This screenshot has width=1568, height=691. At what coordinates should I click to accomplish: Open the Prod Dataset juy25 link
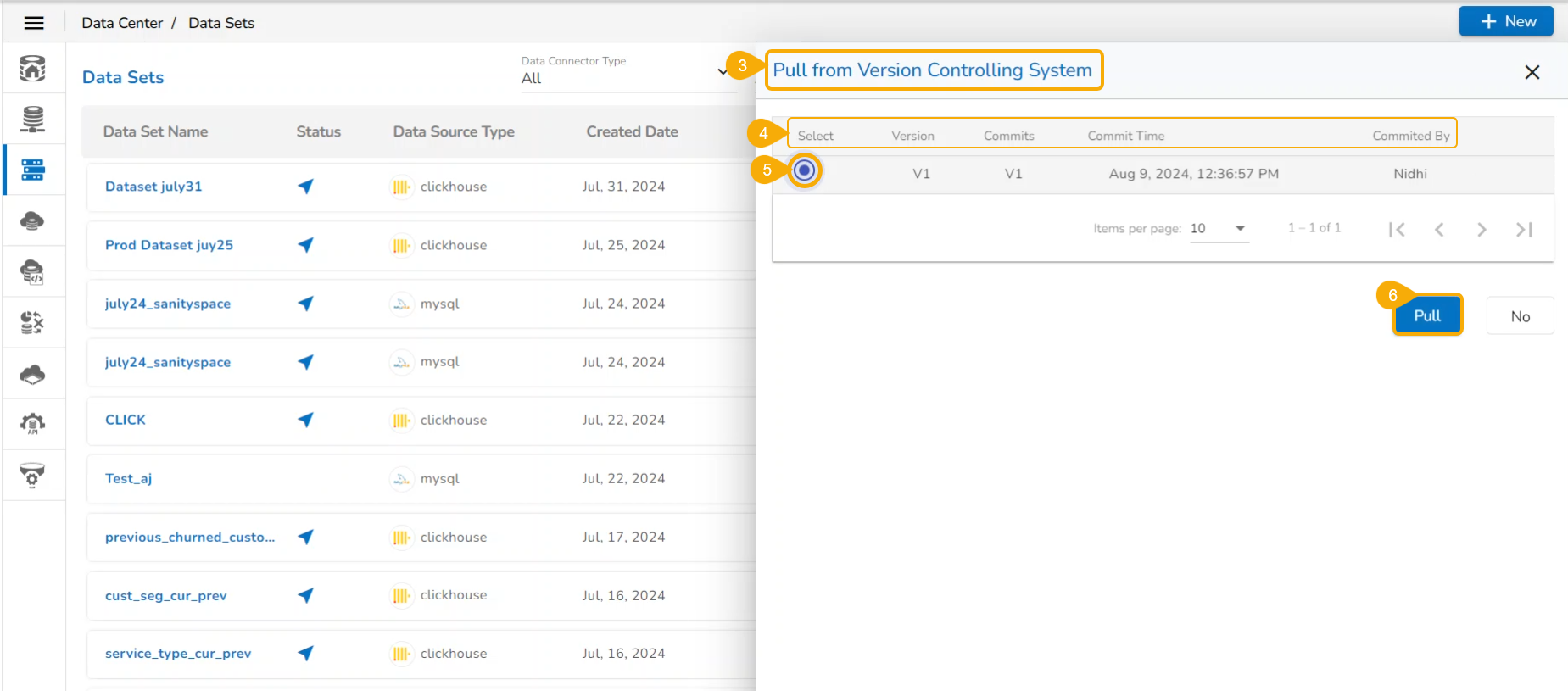169,245
